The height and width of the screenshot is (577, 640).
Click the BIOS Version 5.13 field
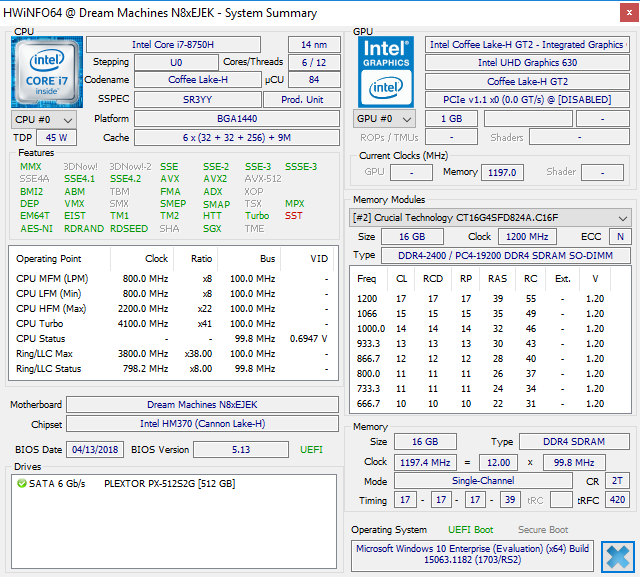click(241, 450)
